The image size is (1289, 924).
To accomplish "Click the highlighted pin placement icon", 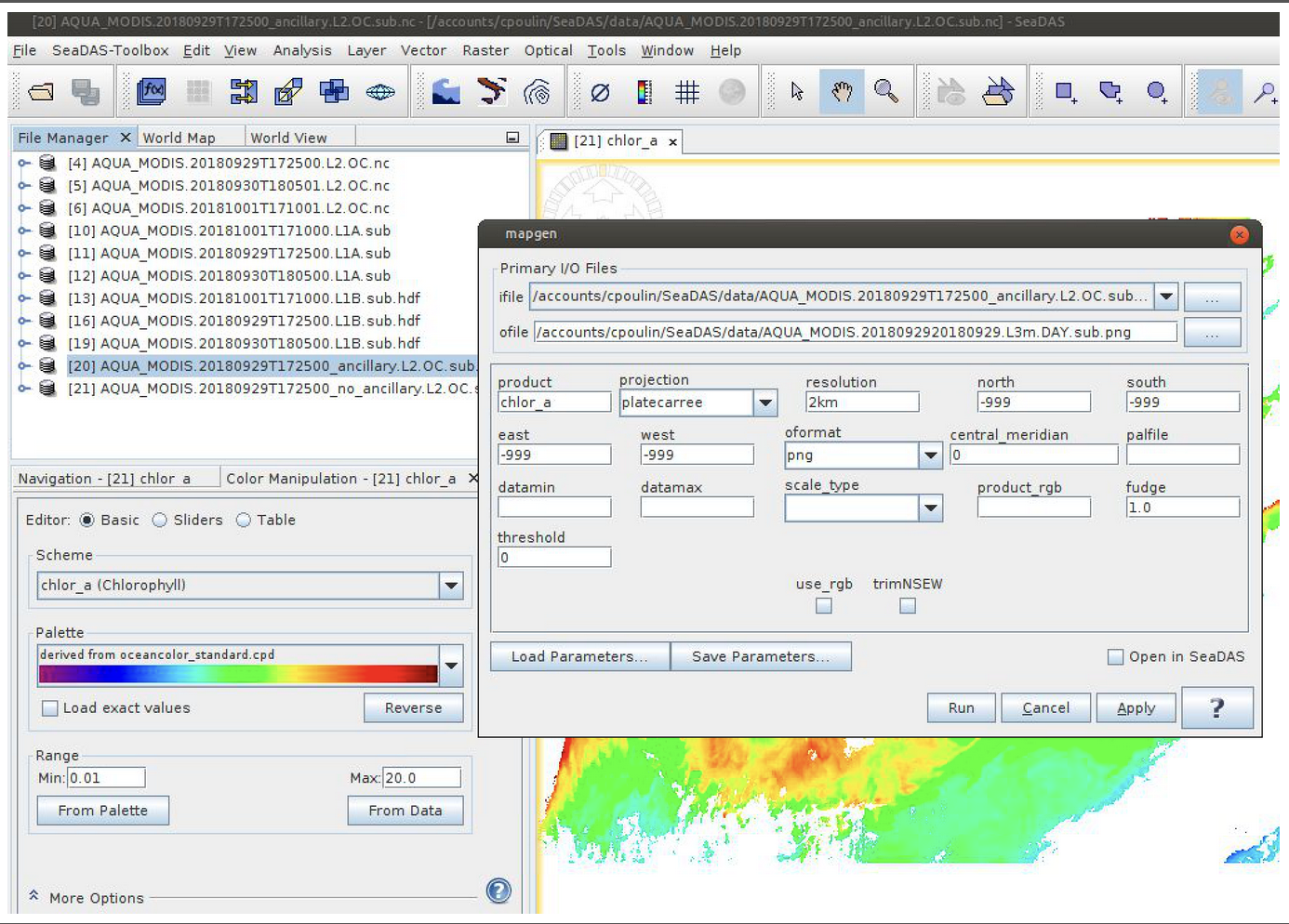I will pyautogui.click(x=1220, y=91).
